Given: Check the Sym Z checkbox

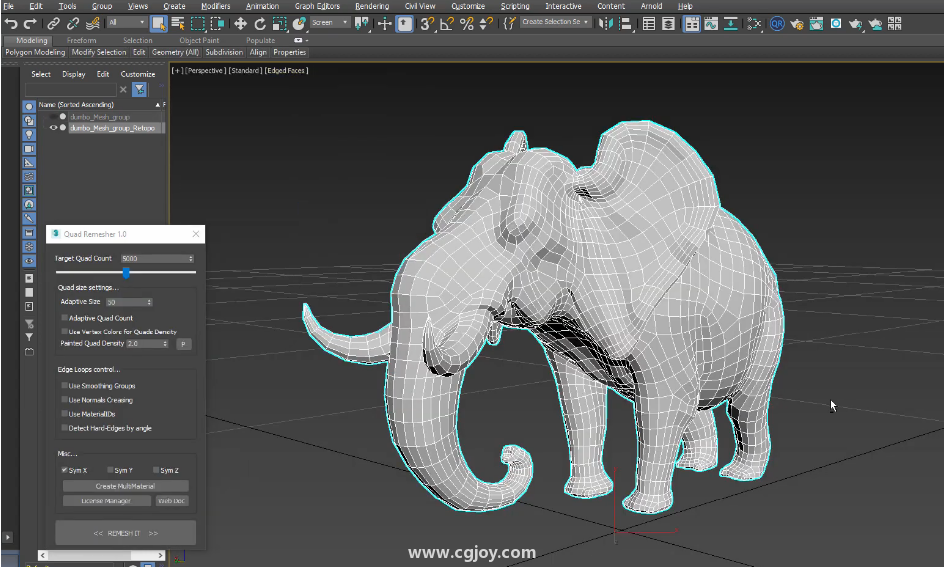Looking at the screenshot, I should tap(156, 469).
